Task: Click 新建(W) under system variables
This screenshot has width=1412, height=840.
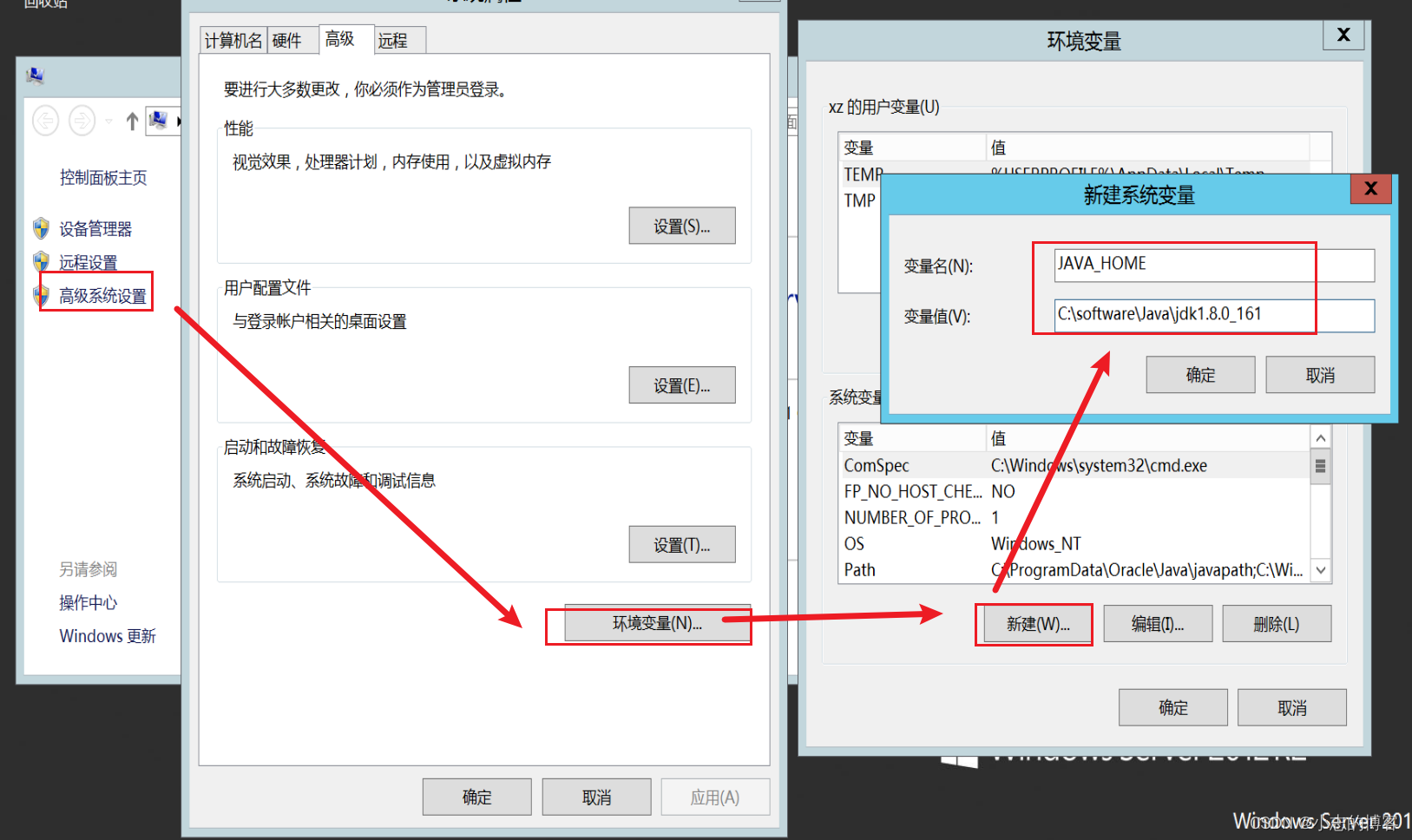Action: (x=1039, y=624)
